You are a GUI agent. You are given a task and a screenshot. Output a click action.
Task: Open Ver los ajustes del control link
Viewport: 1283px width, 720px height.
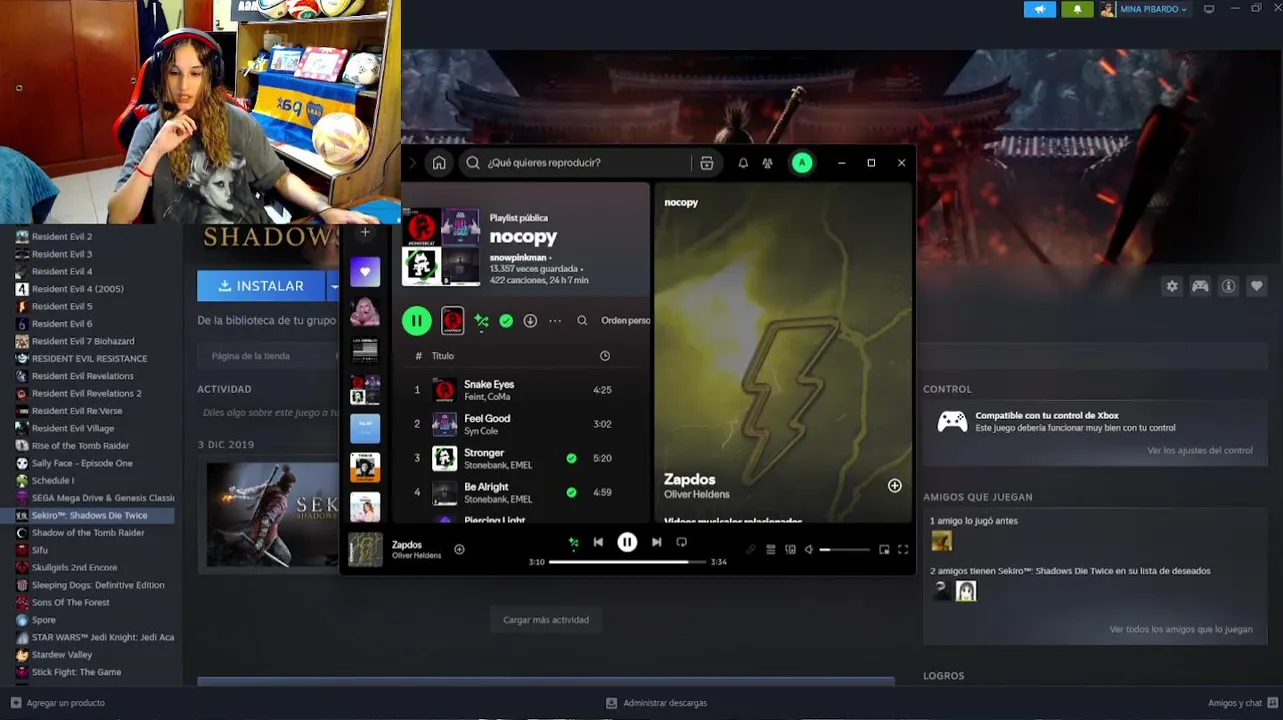[1200, 450]
